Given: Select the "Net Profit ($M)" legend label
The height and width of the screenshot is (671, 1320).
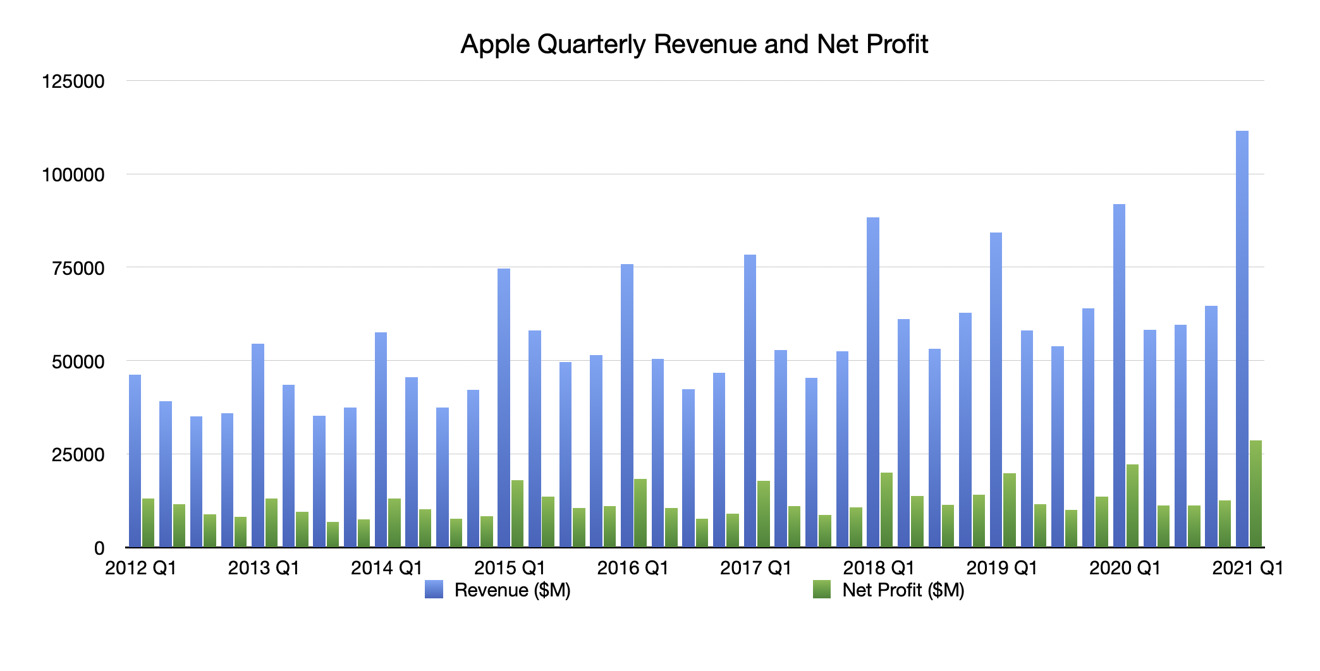Looking at the screenshot, I should (x=903, y=590).
